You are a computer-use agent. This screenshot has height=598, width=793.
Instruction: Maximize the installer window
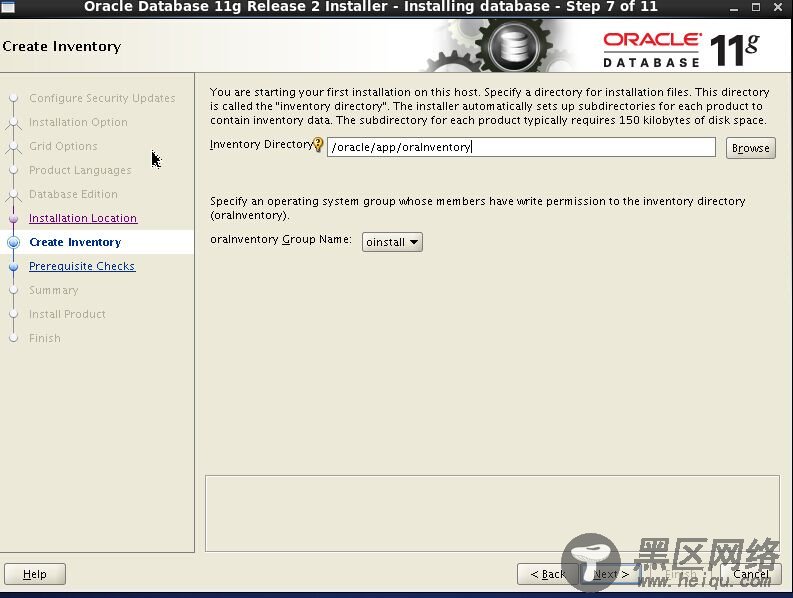coord(756,7)
